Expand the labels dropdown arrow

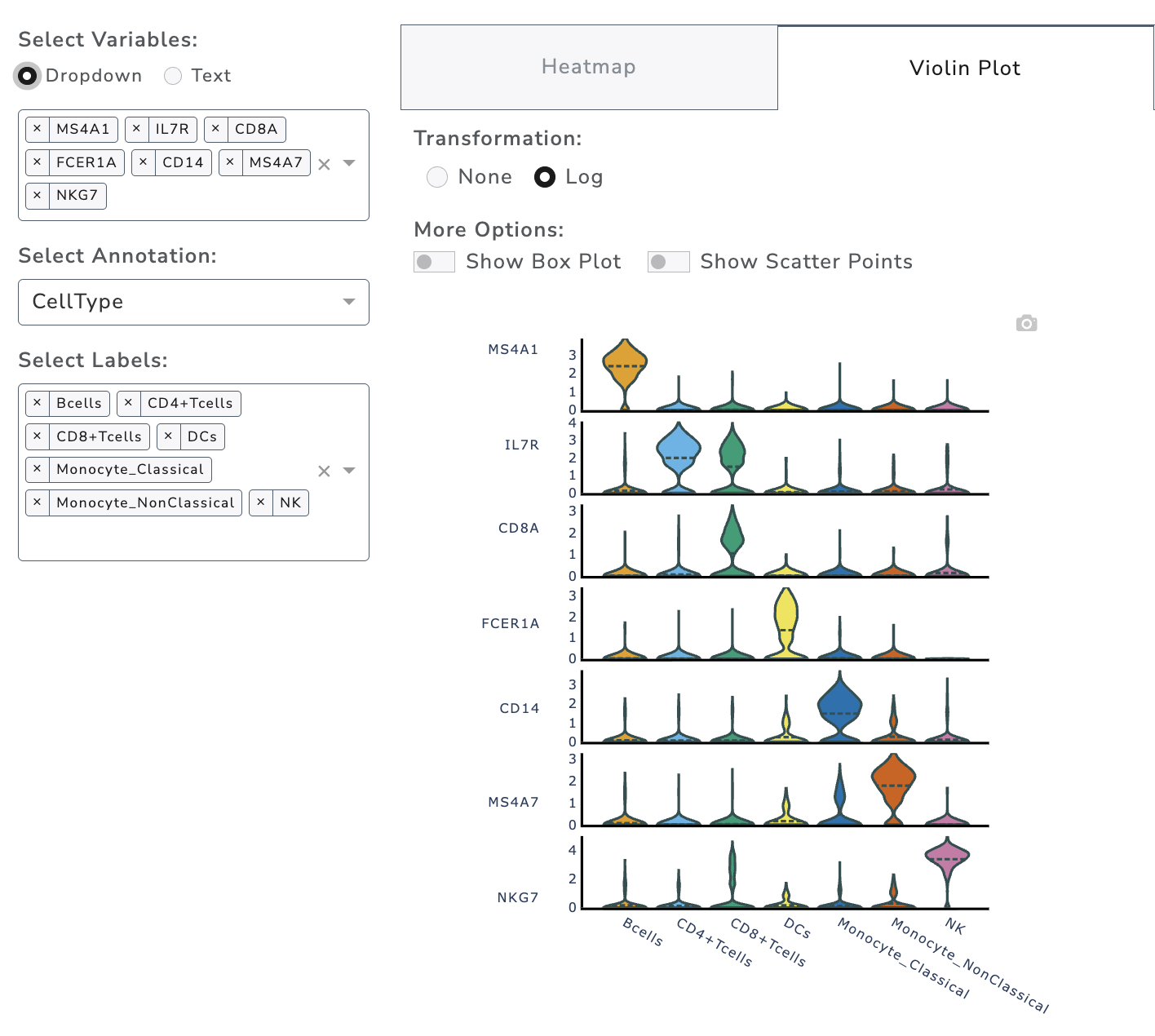[349, 471]
